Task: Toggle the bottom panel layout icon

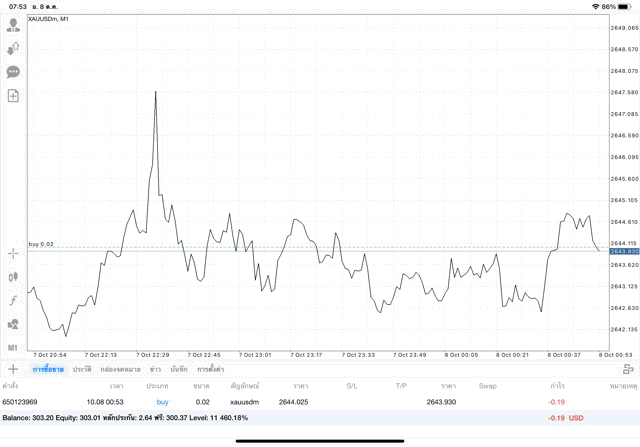Action: (627, 369)
